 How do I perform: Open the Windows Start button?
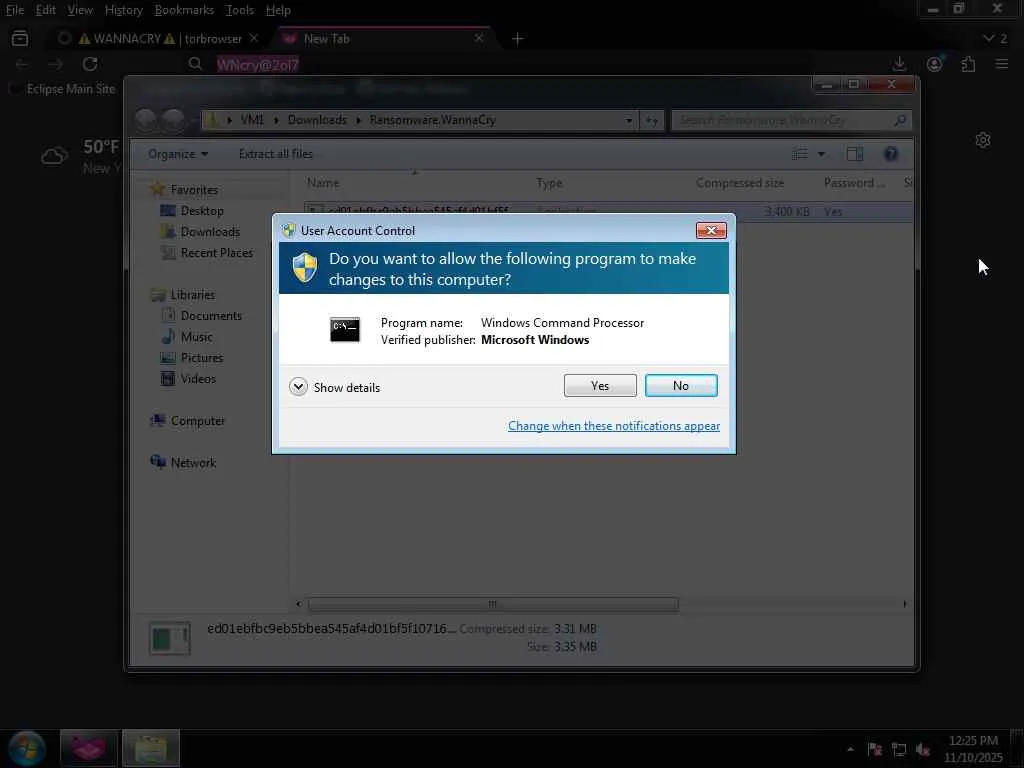pyautogui.click(x=26, y=748)
